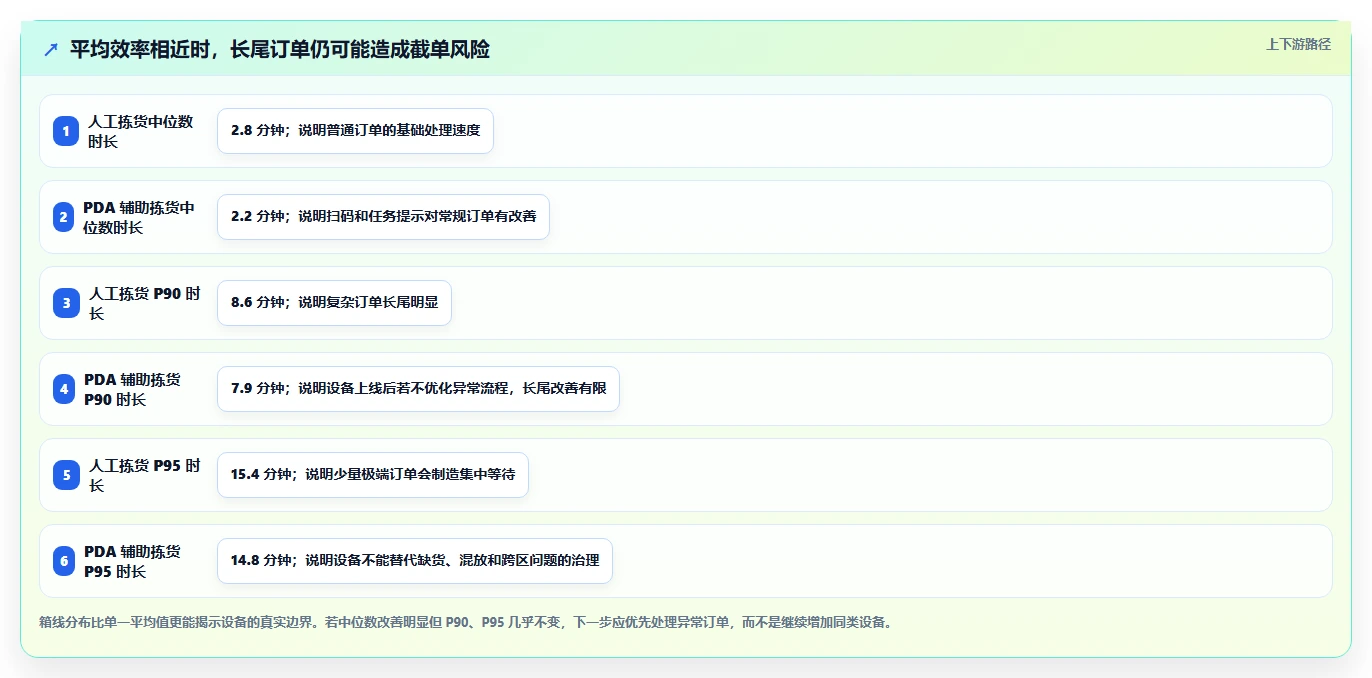
Task: Click the number 1 badge for 人工拣货中位数时长
Action: point(66,131)
